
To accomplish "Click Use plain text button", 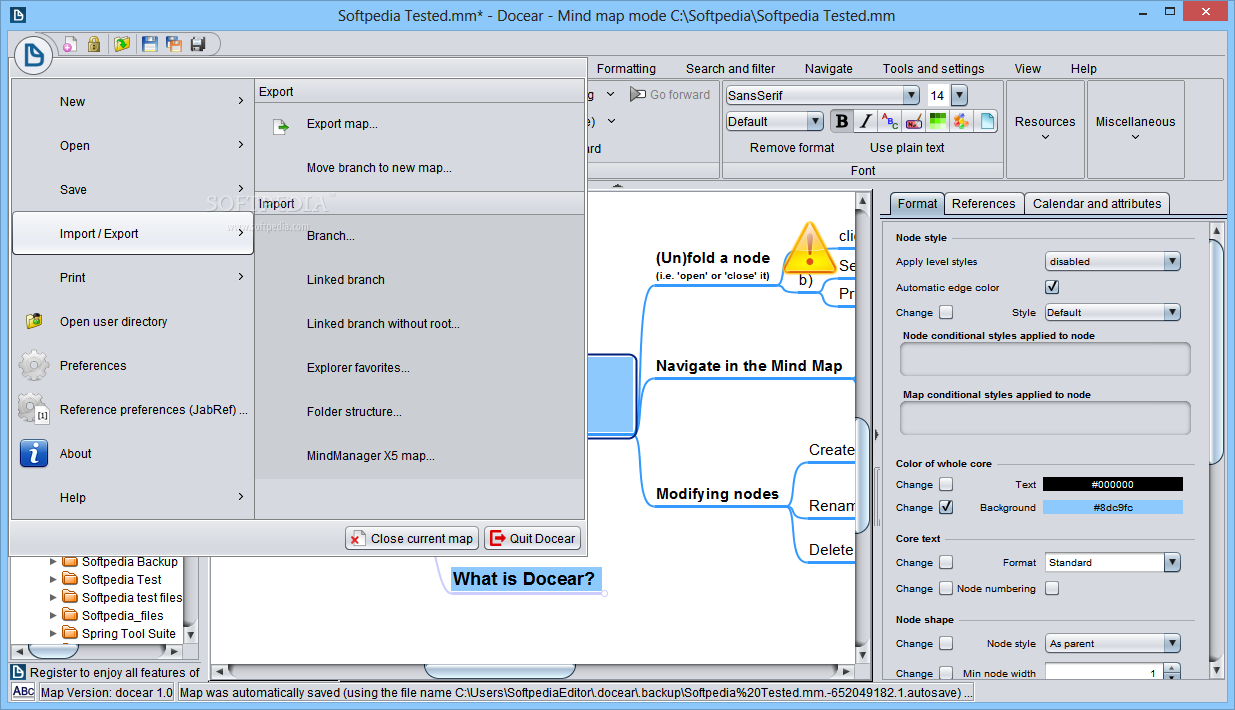I will click(907, 148).
